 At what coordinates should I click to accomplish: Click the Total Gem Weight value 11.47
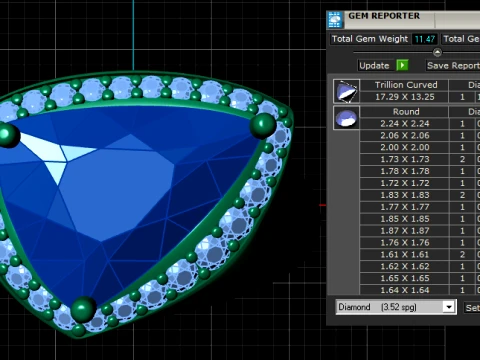click(425, 39)
